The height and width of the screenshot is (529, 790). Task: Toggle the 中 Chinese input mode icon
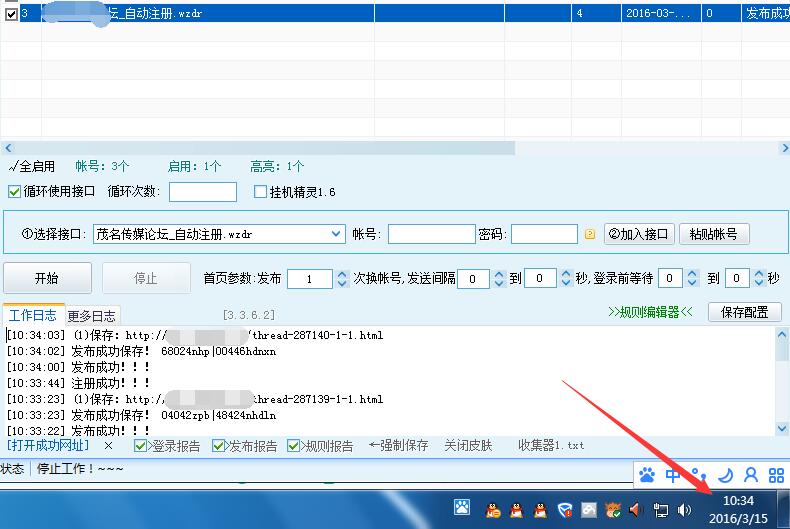pos(673,475)
